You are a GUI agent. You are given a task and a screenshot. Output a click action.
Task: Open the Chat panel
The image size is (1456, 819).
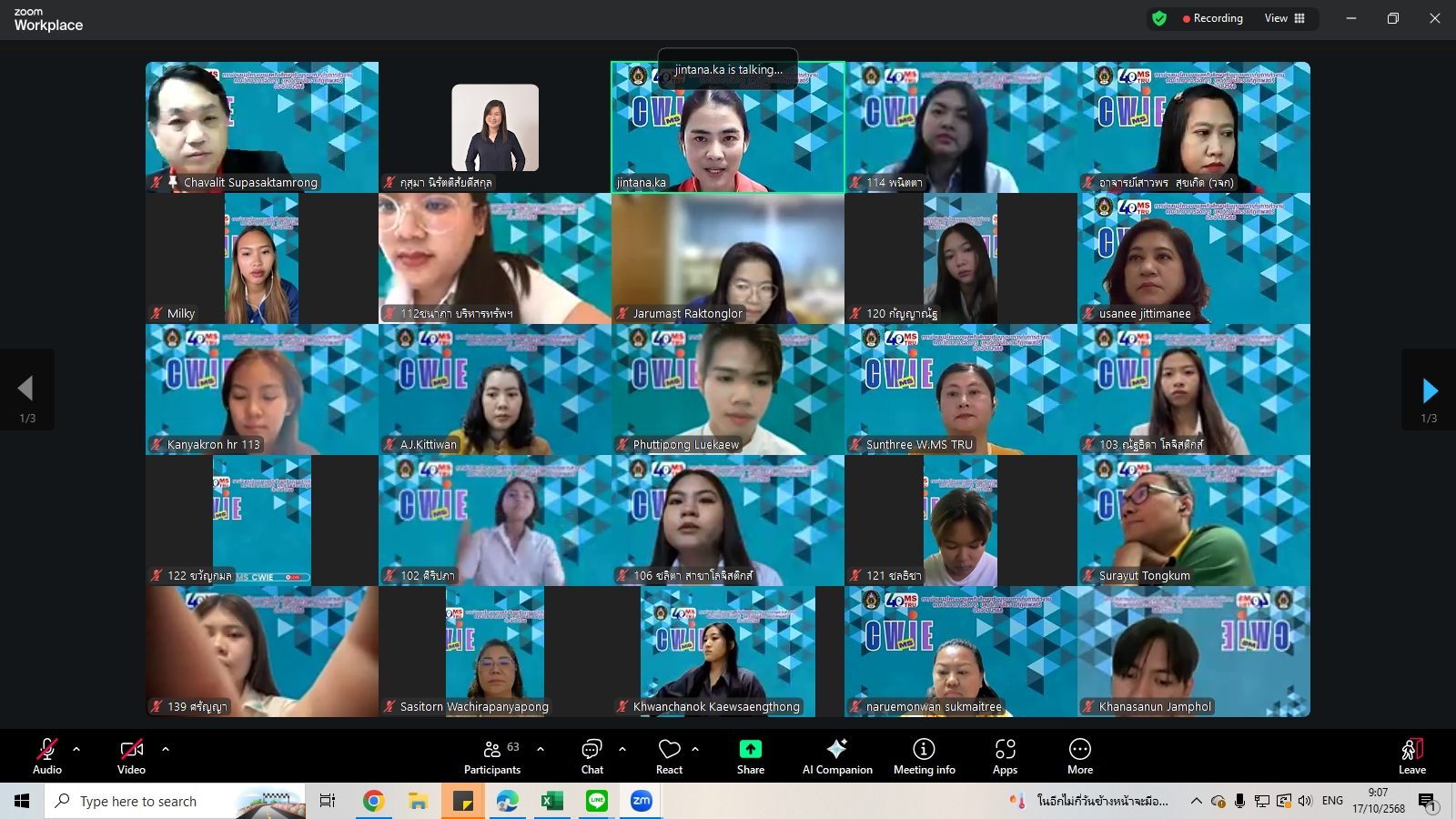(x=592, y=755)
